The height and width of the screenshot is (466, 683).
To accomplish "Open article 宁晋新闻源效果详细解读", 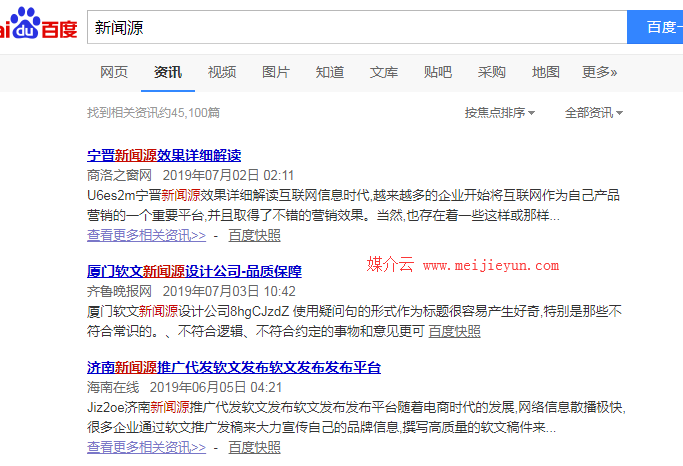I will 164,155.
